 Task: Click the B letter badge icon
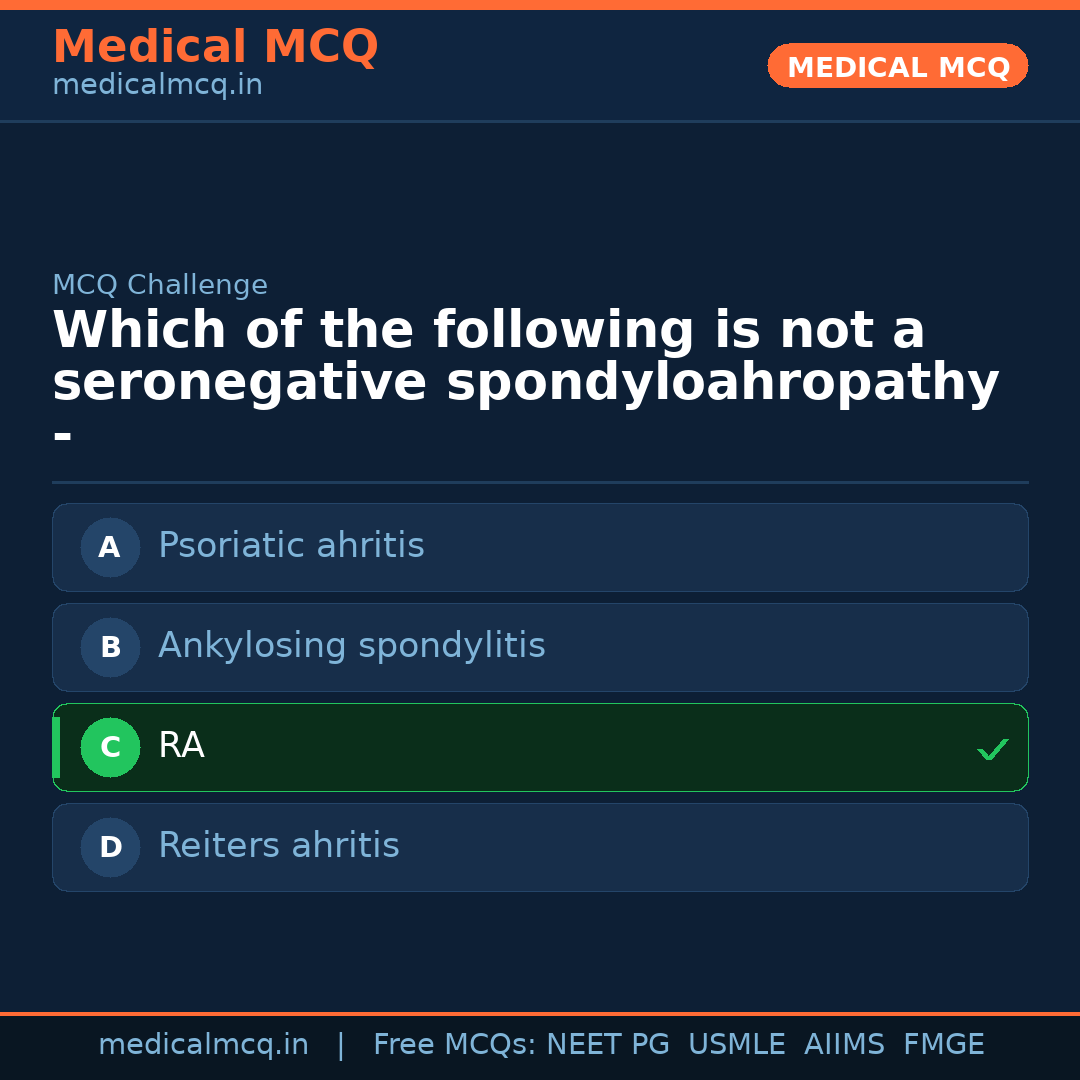click(x=110, y=647)
